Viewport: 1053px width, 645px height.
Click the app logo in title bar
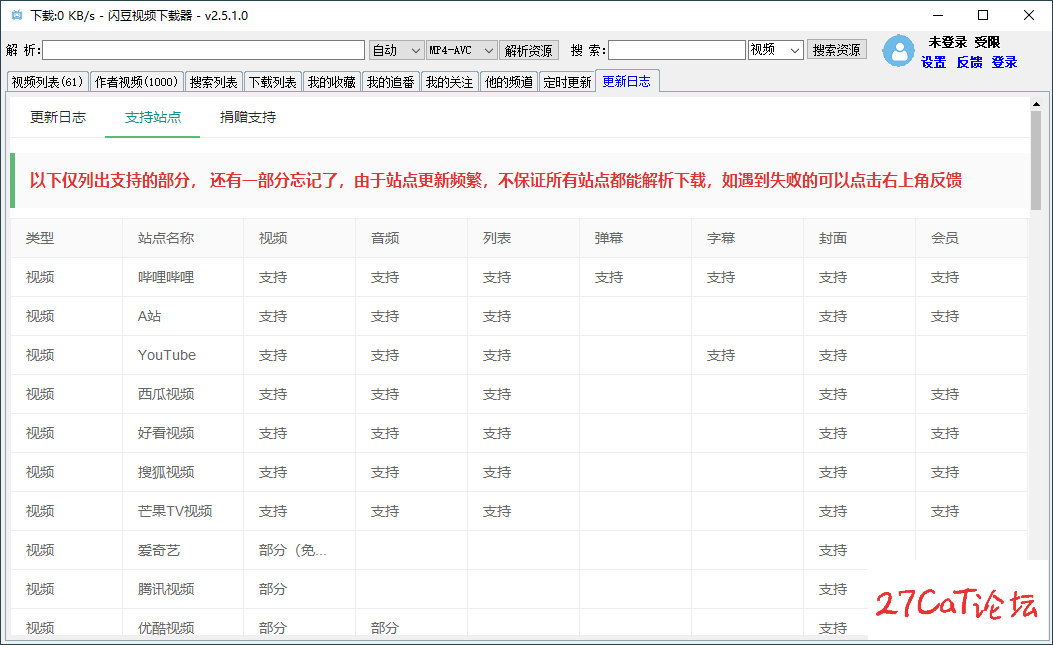coord(15,15)
